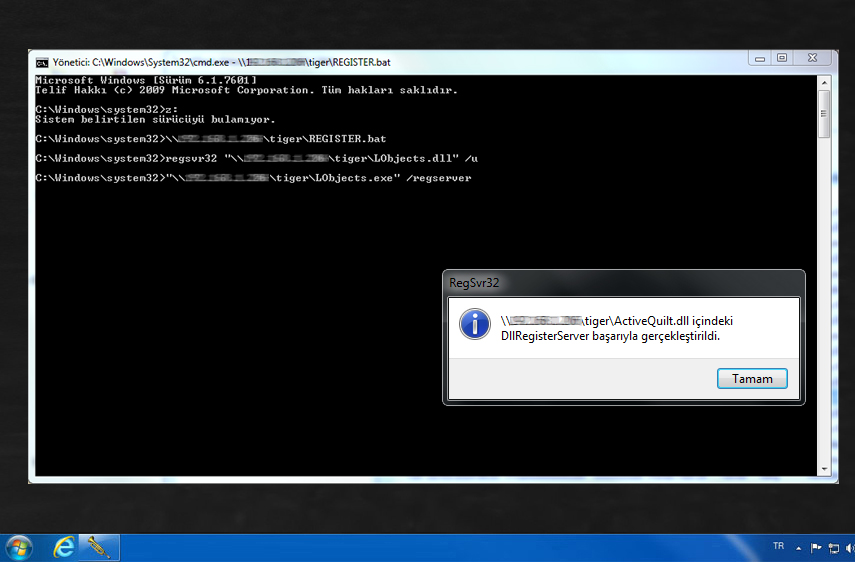This screenshot has width=855, height=562.
Task: Click the Tamam button in RegSvr32 dialog
Action: coord(752,379)
